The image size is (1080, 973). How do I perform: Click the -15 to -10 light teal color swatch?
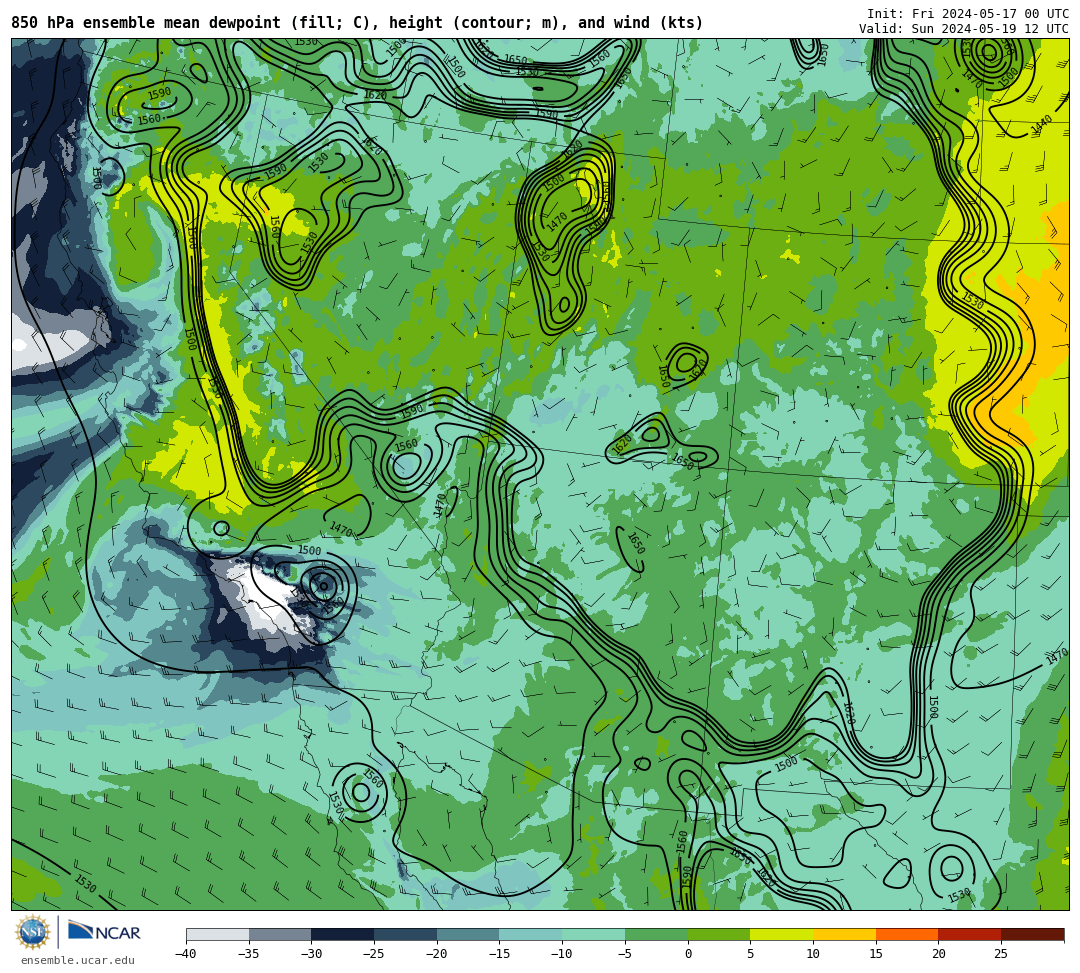point(531,934)
